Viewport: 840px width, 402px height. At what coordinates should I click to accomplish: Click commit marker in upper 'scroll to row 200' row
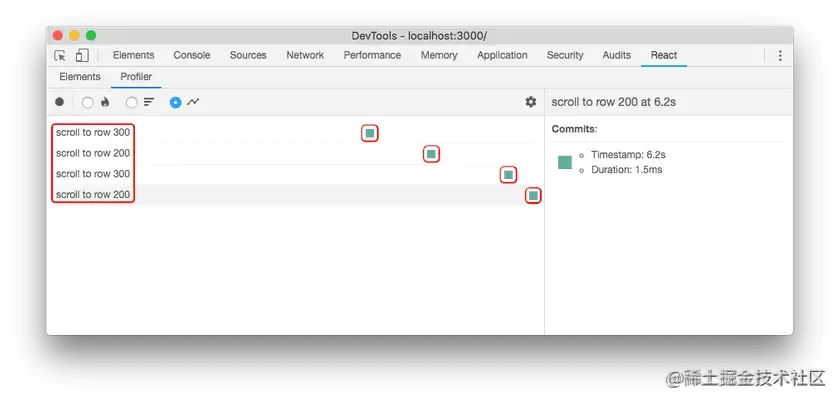[x=431, y=154]
